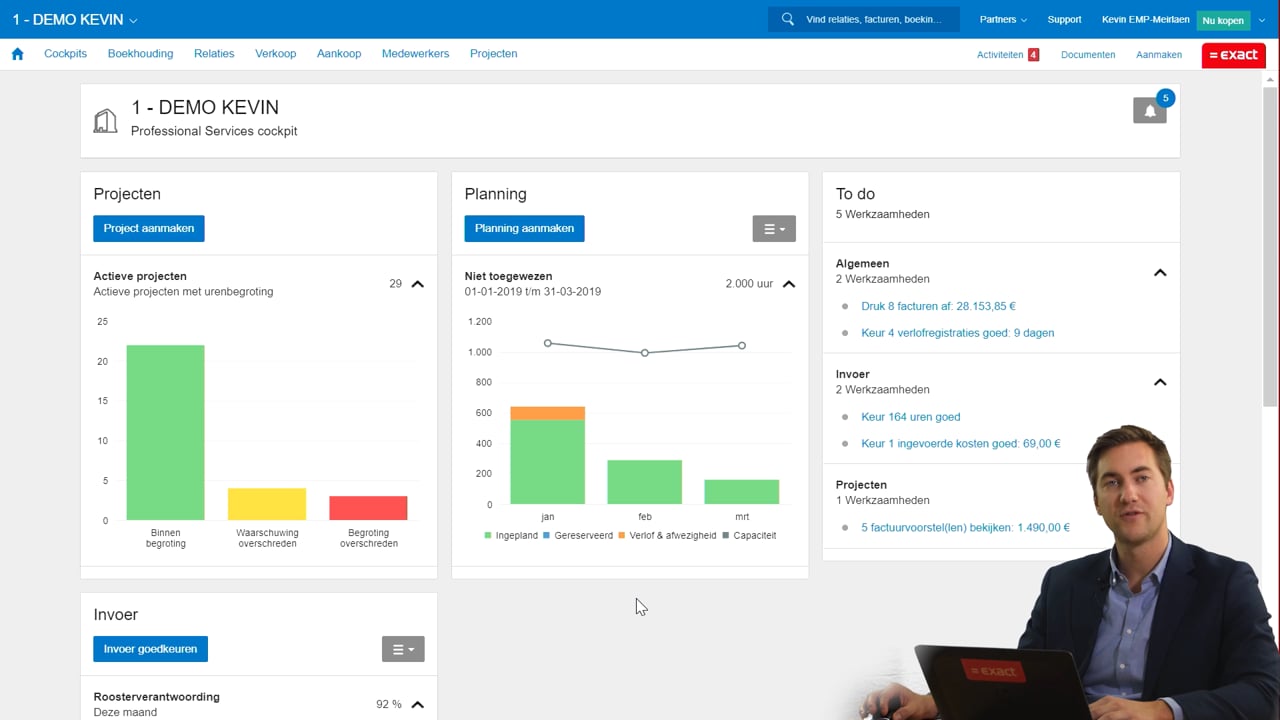The image size is (1280, 720).
Task: Collapse the Niet toegewezen planning section
Action: [x=789, y=284]
